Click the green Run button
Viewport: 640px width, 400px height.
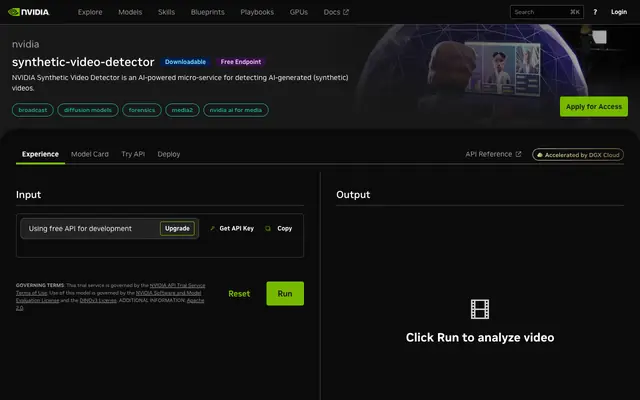pos(285,293)
